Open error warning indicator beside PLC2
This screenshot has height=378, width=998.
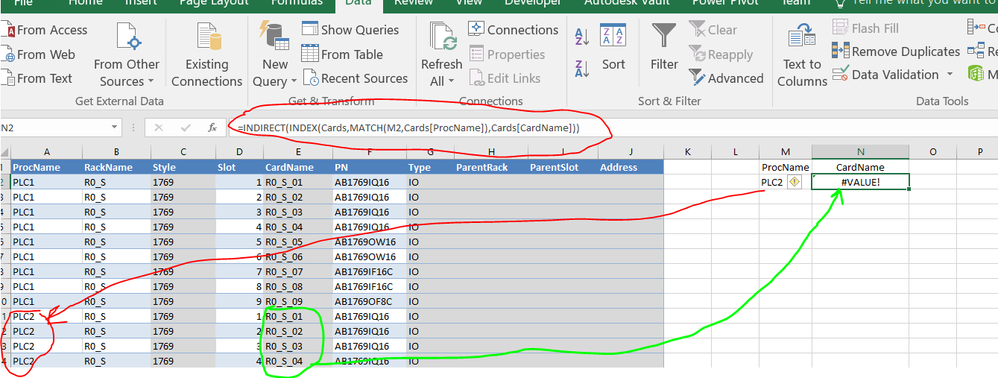pos(794,183)
